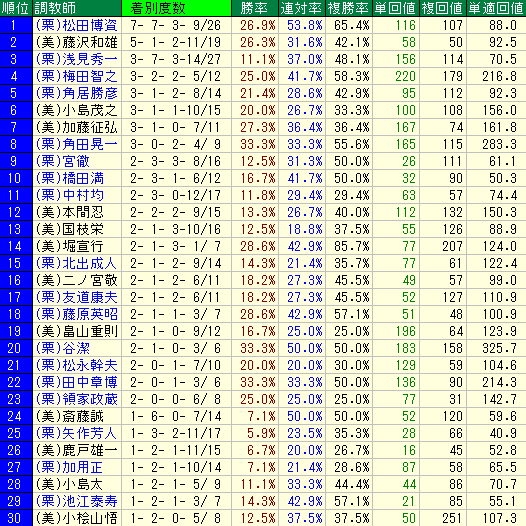Open trainer 友道康夫 link

click(x=77, y=297)
